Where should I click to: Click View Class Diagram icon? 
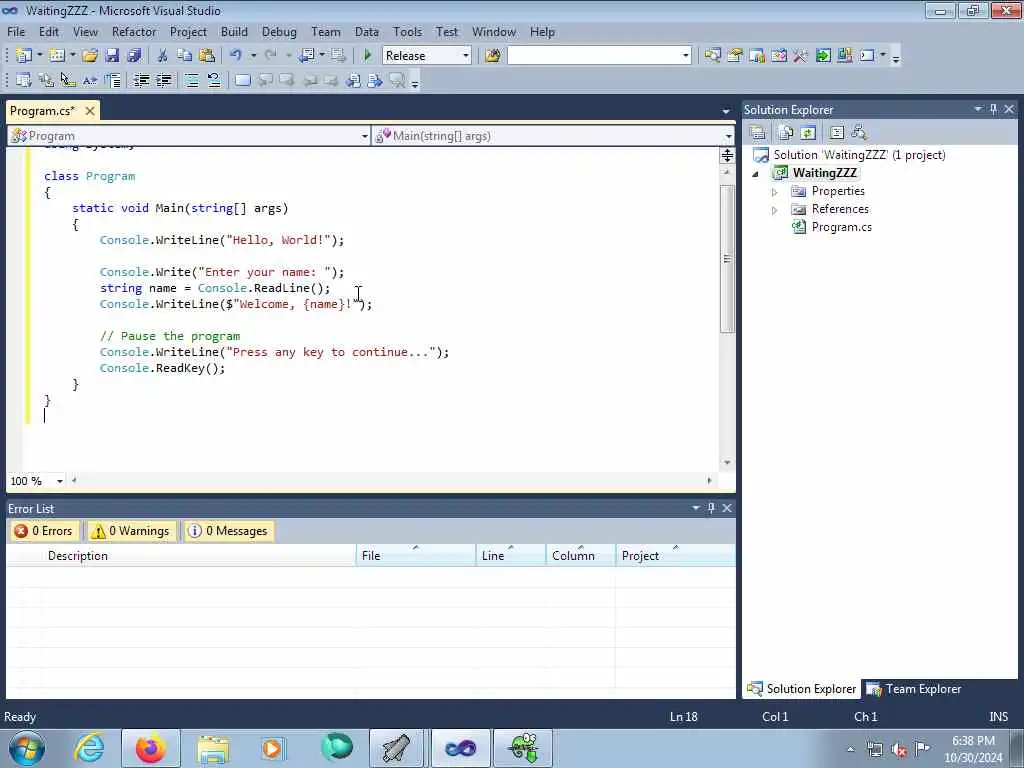pos(859,133)
